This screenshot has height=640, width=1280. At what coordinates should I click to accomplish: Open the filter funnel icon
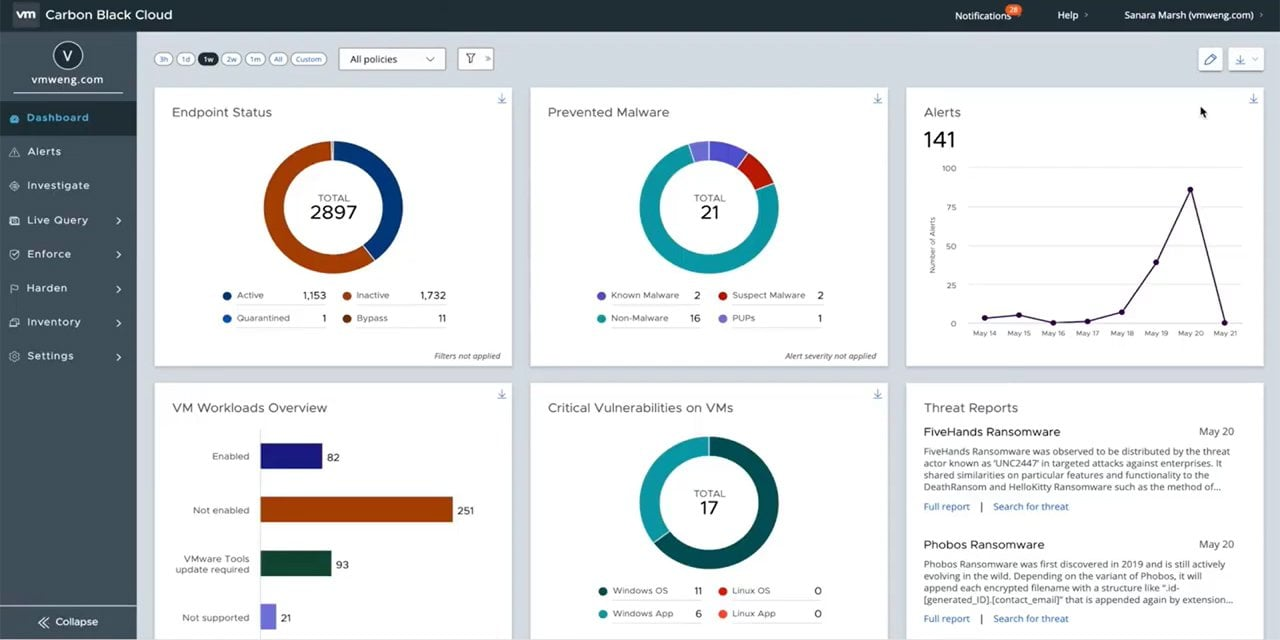(x=471, y=59)
